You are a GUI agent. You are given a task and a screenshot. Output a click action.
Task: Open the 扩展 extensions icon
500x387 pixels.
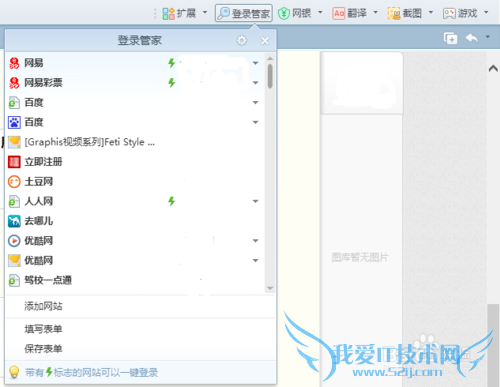168,14
